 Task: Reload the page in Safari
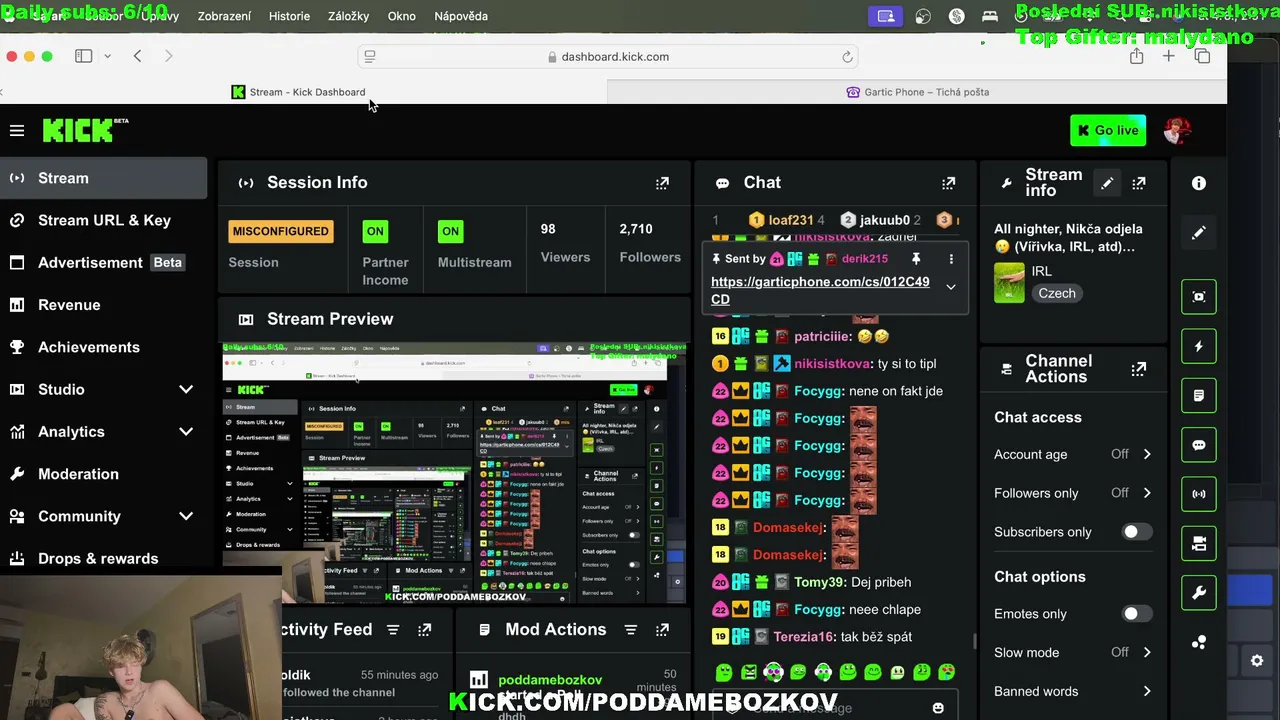[847, 57]
